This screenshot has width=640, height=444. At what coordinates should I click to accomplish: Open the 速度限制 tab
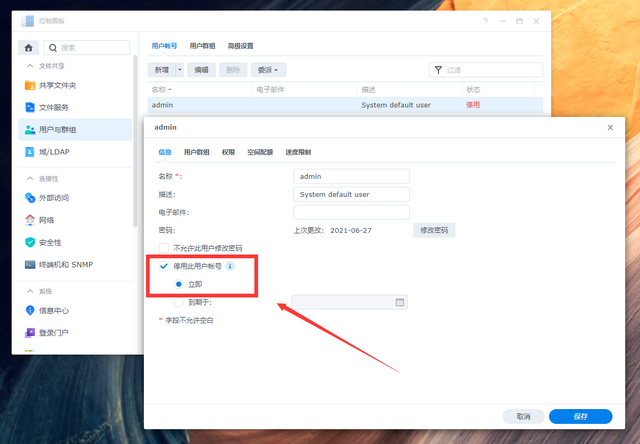tap(298, 152)
